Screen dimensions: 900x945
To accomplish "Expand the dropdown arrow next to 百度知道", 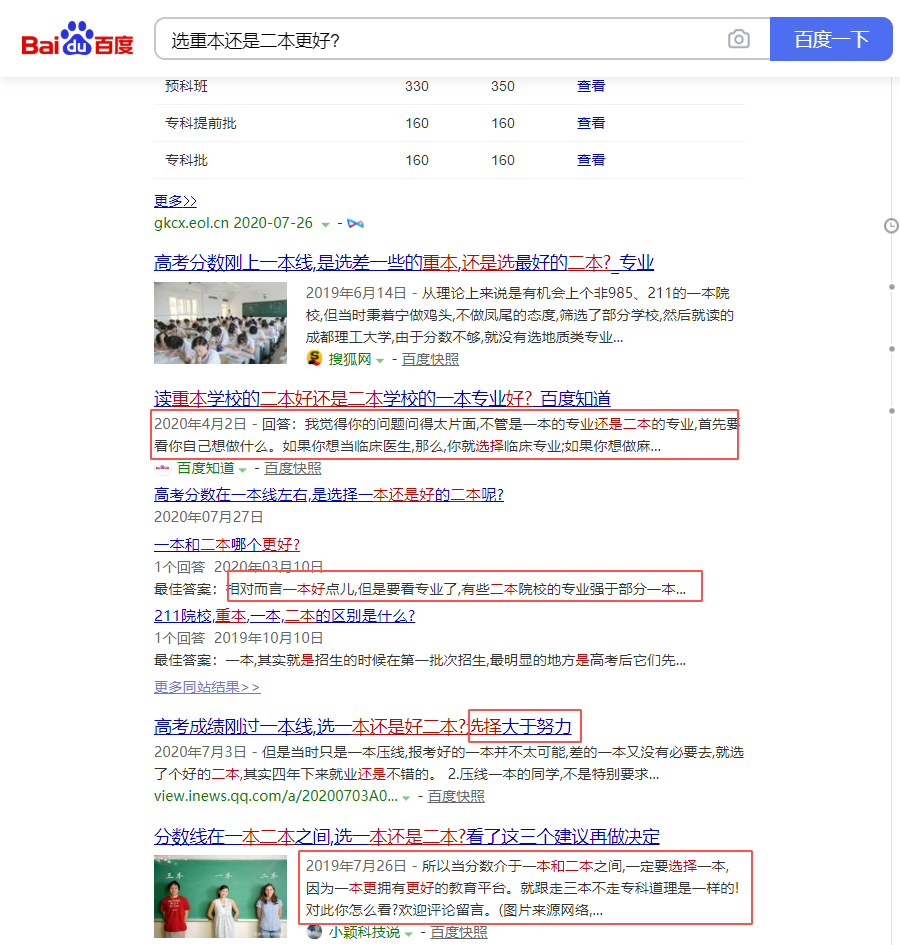I will (x=243, y=469).
